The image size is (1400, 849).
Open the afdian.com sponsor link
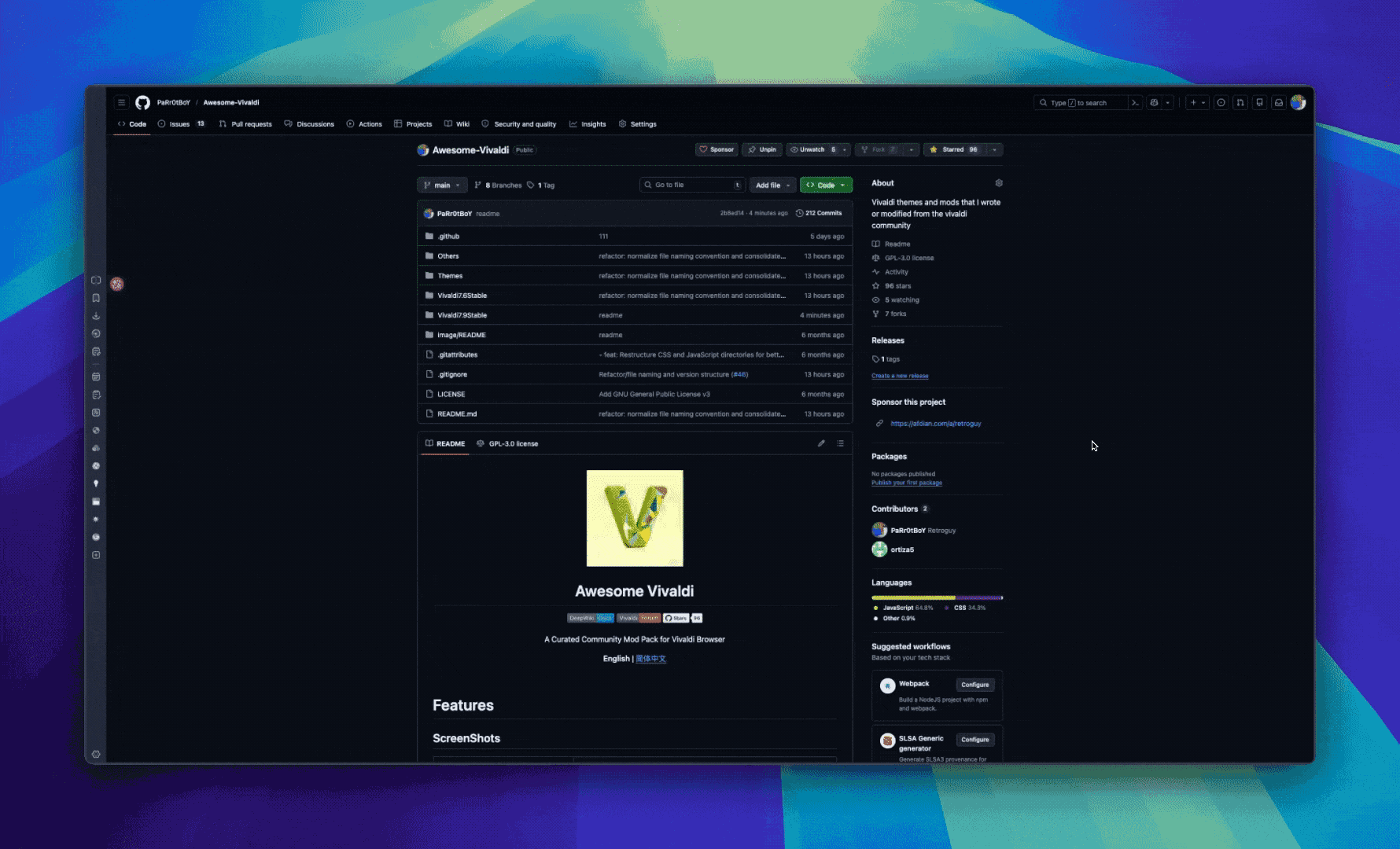point(936,424)
